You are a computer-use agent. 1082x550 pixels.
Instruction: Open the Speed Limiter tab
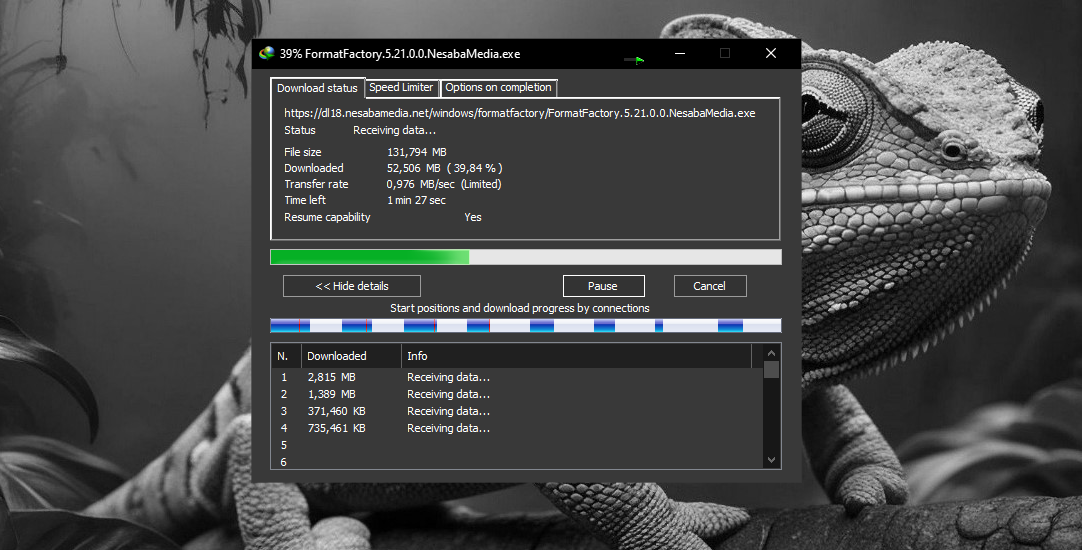401,87
